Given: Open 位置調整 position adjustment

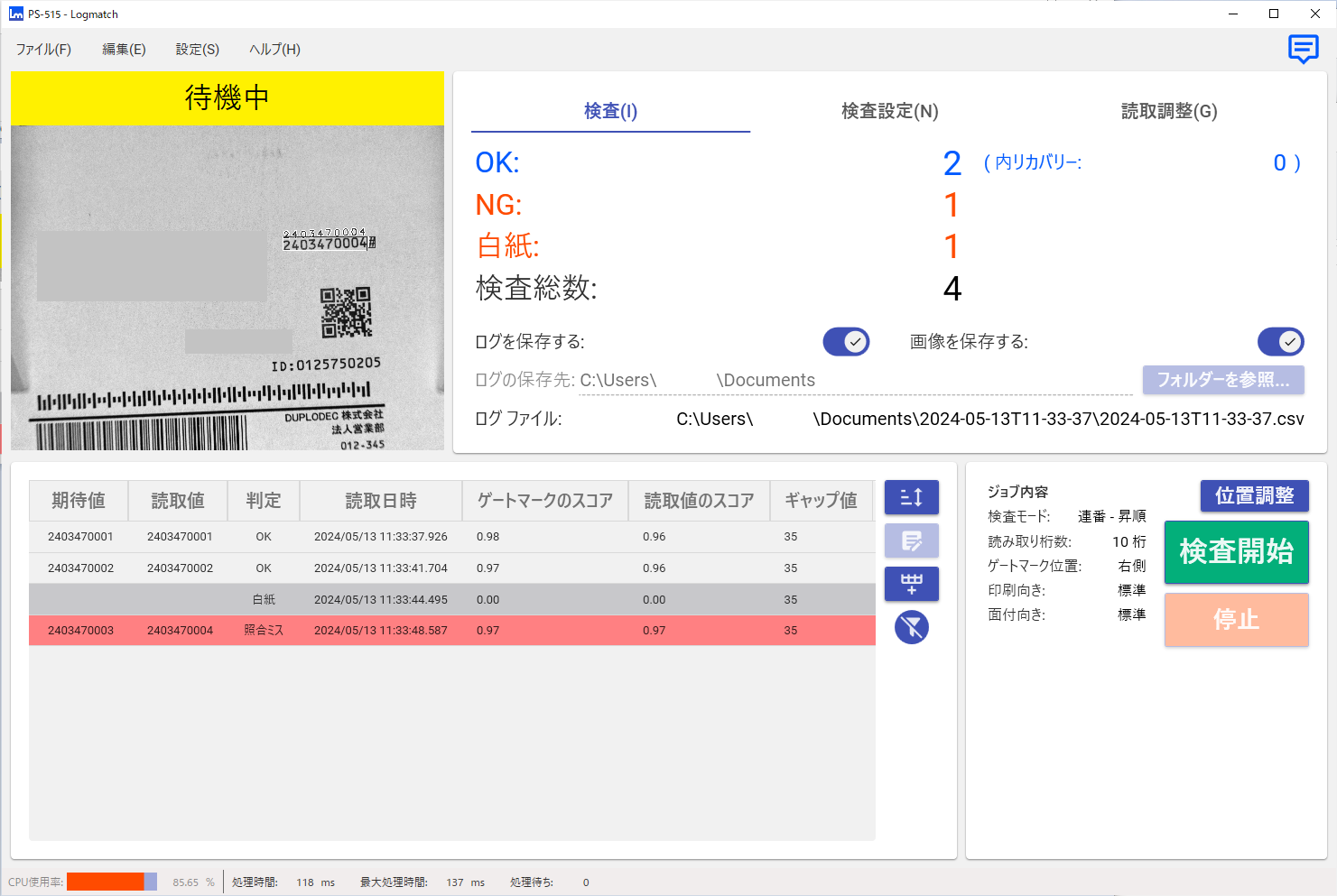Looking at the screenshot, I should 1254,495.
